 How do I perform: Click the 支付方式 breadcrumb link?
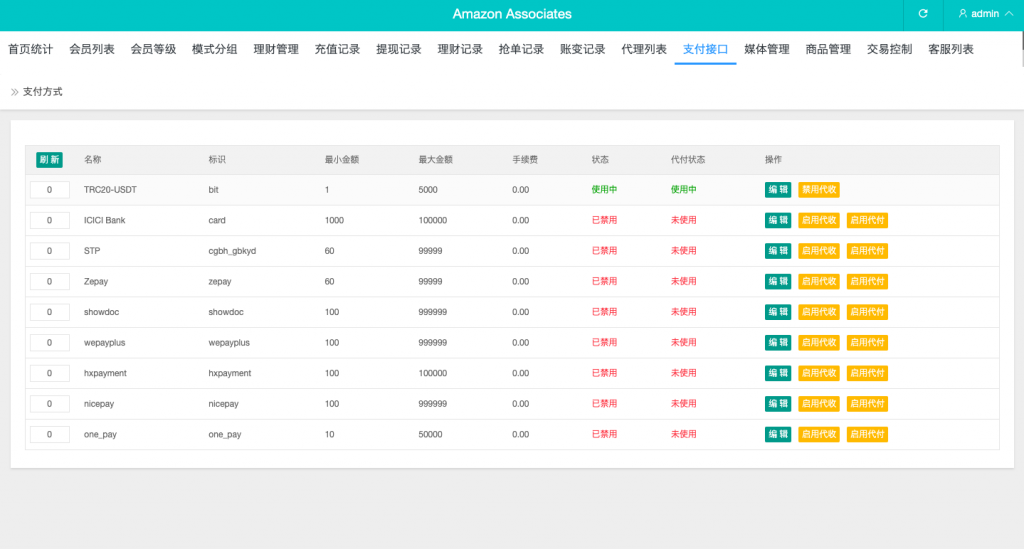point(42,91)
